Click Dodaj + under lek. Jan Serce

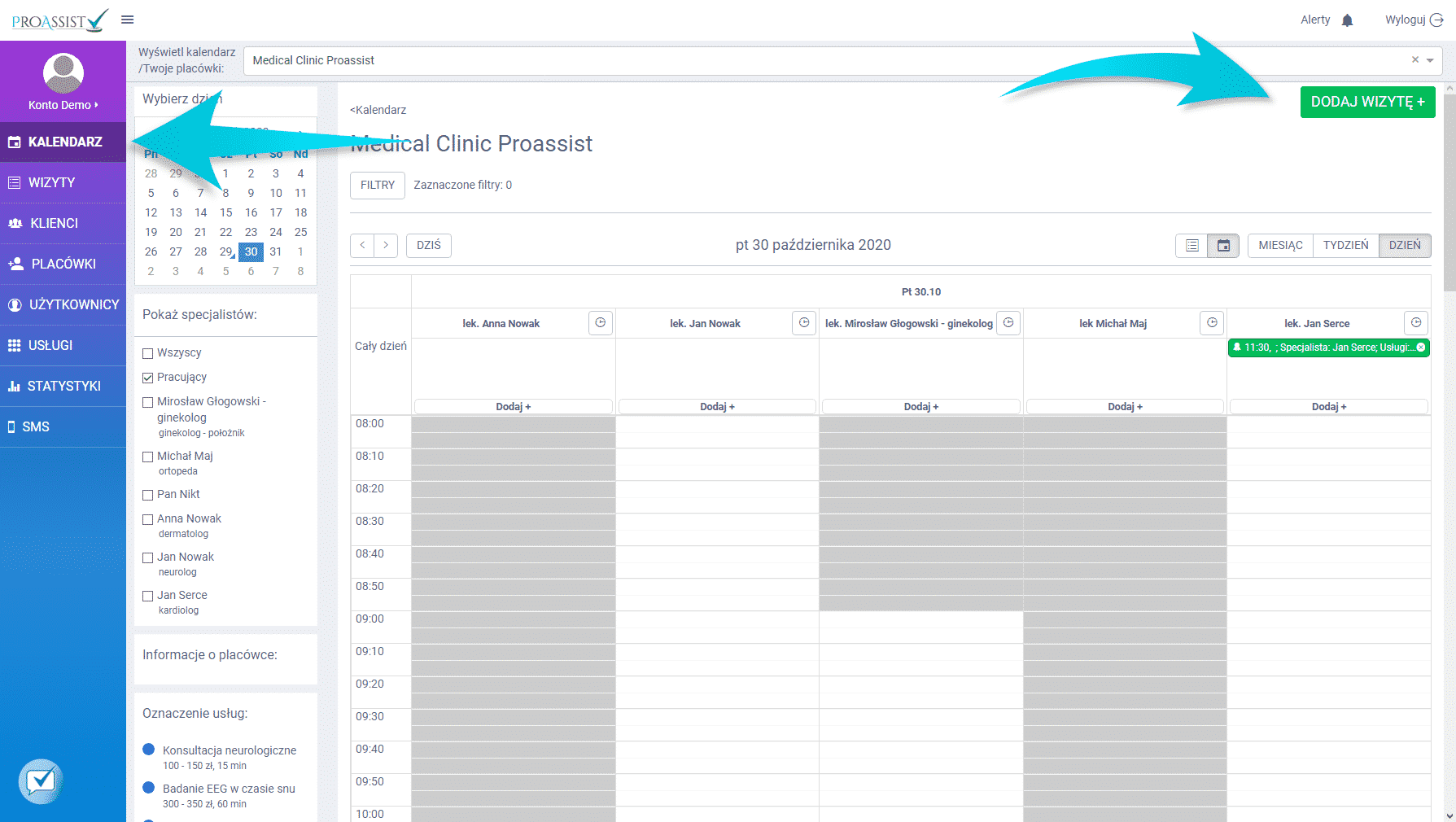coord(1329,406)
